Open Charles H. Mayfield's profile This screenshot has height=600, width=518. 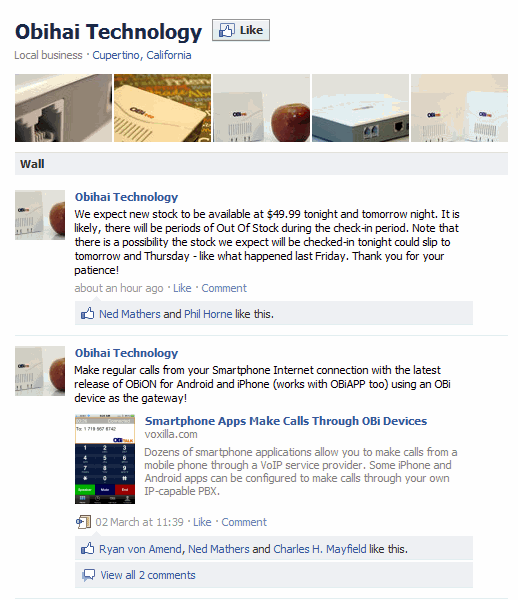(x=320, y=549)
